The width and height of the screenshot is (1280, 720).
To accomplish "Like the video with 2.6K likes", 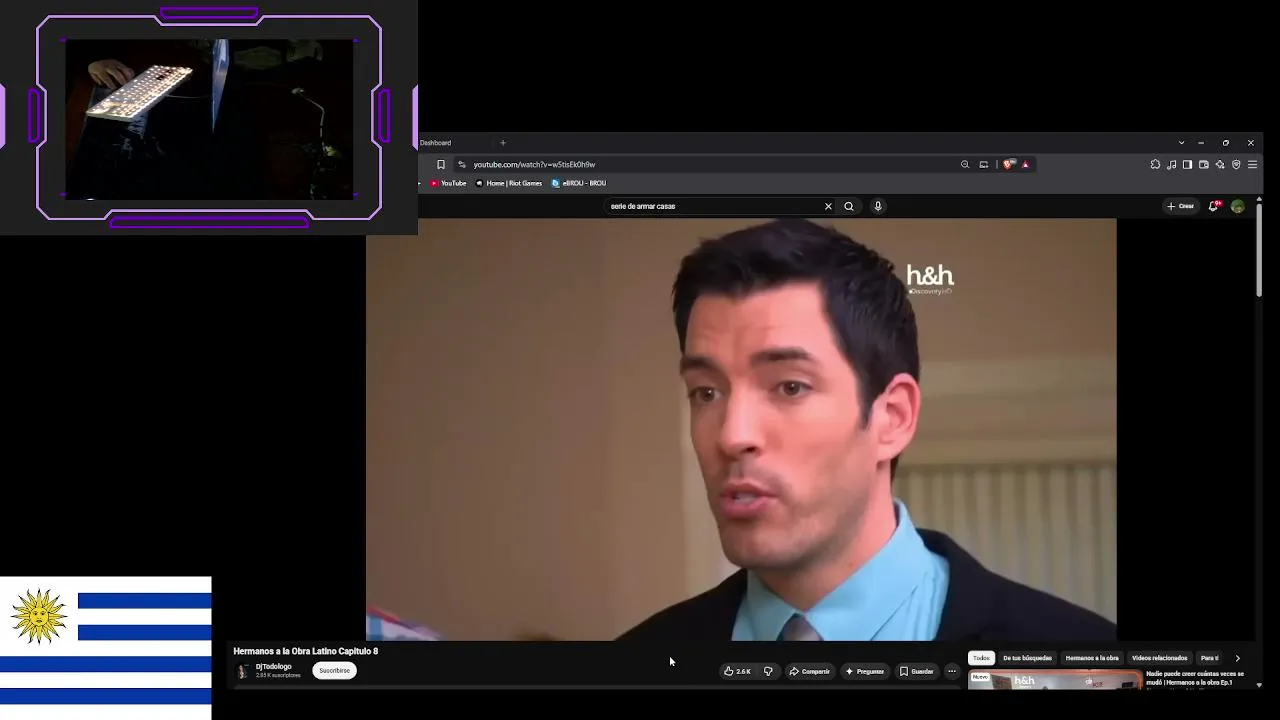I will click(x=737, y=671).
